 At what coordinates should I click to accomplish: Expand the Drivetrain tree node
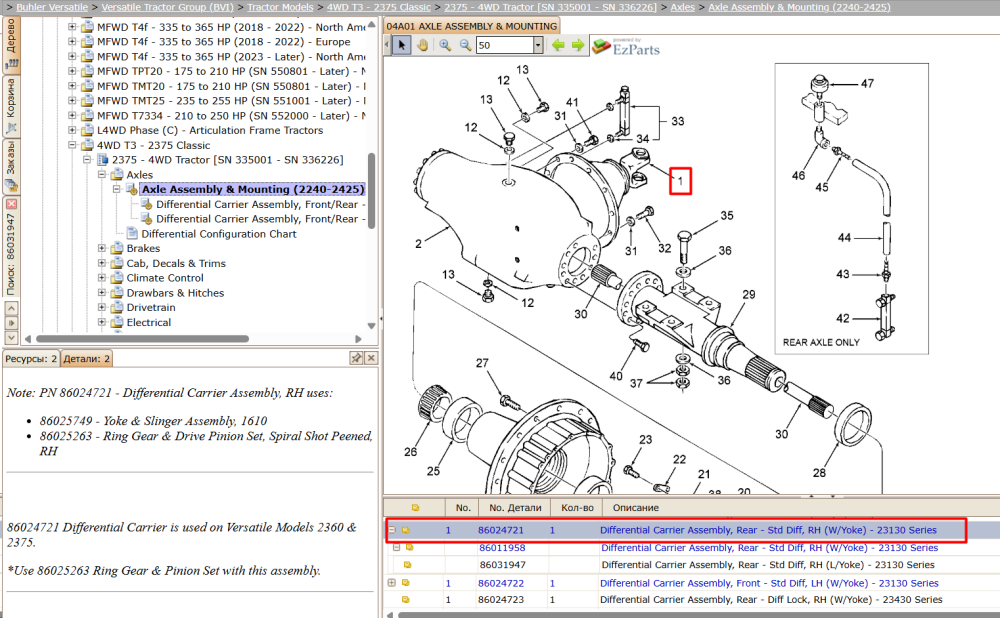[x=101, y=307]
